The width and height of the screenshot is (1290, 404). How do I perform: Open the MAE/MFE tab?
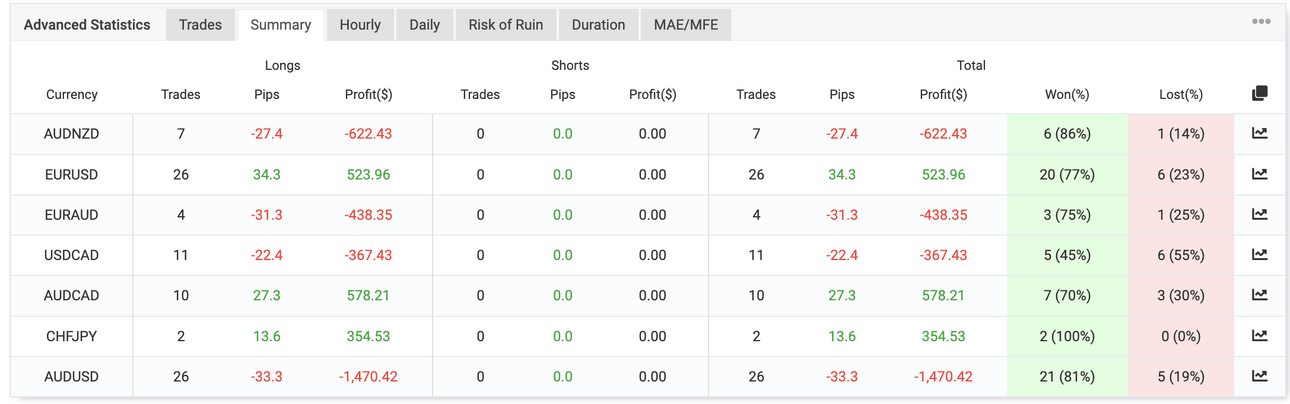pyautogui.click(x=686, y=25)
